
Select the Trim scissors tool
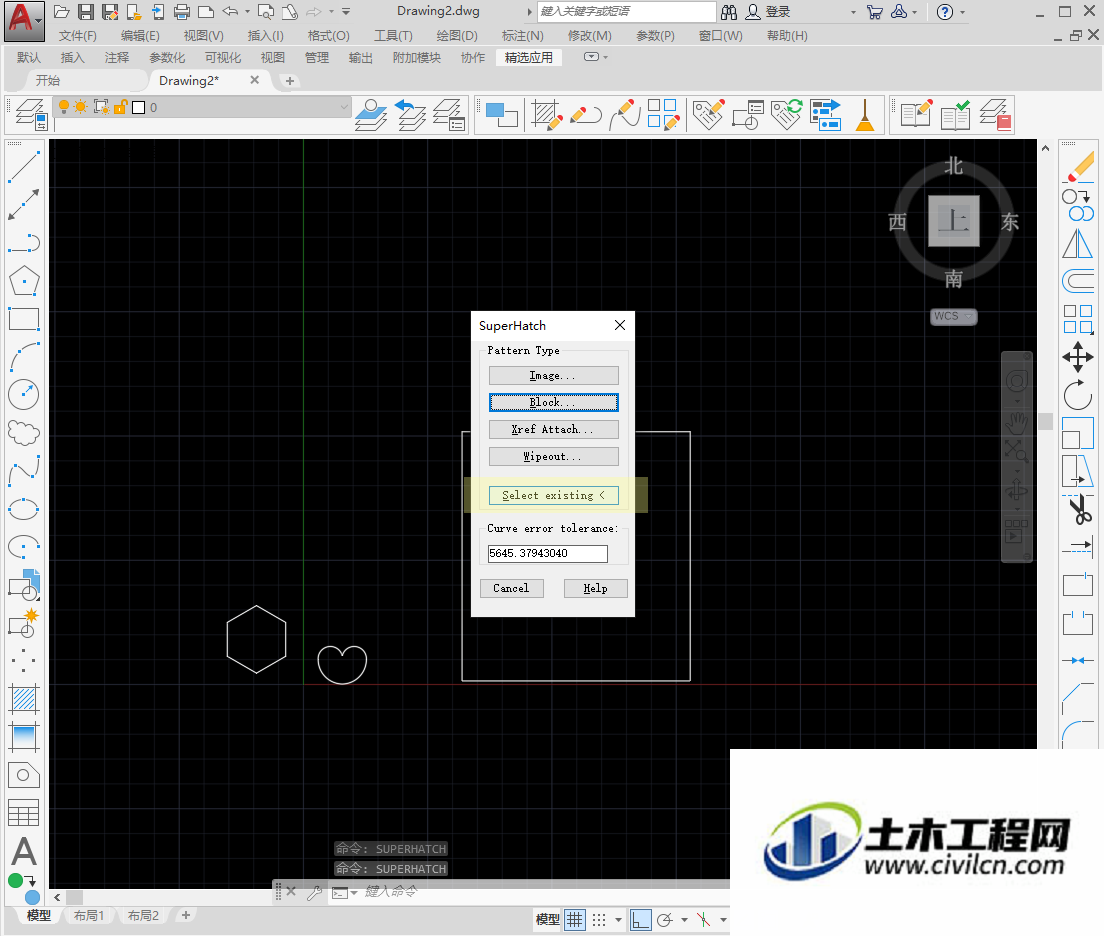click(x=1078, y=509)
